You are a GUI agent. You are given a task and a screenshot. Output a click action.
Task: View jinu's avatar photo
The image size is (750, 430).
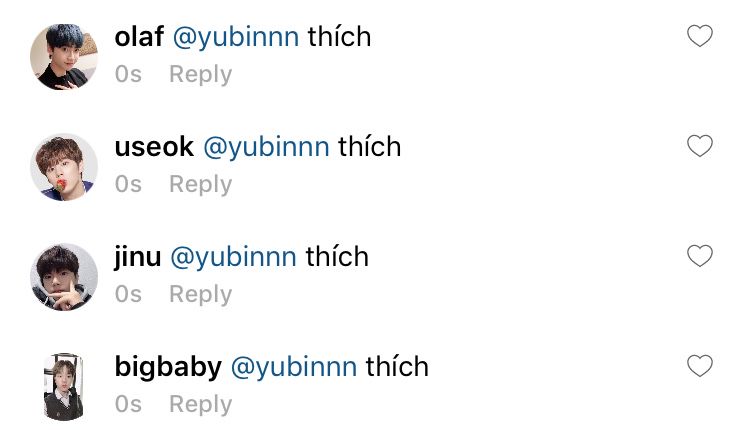(64, 277)
